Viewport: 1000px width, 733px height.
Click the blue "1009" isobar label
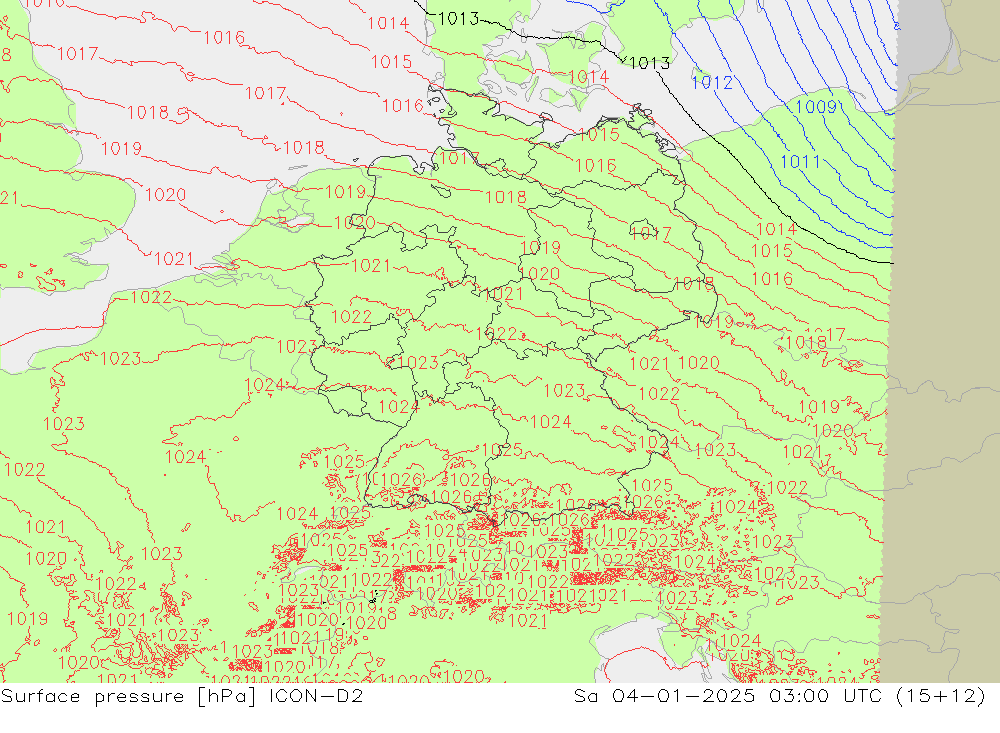816,107
